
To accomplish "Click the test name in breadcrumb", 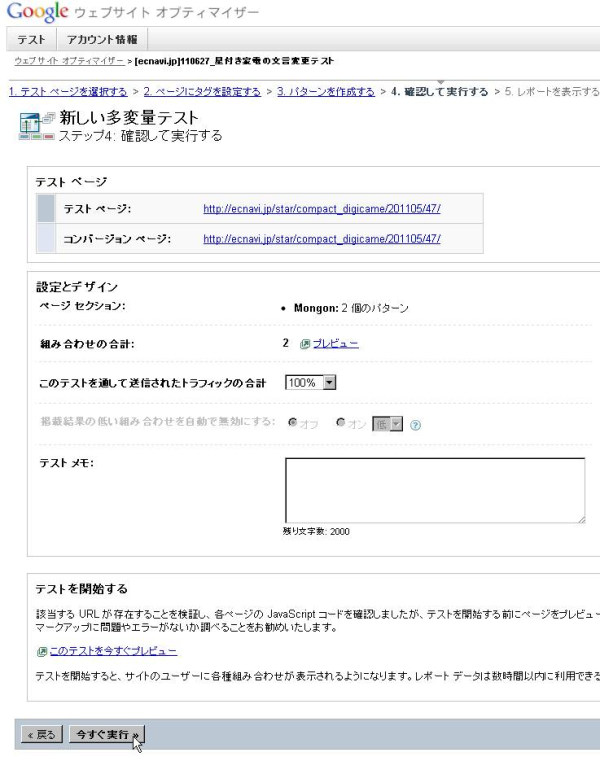I will (x=234, y=61).
